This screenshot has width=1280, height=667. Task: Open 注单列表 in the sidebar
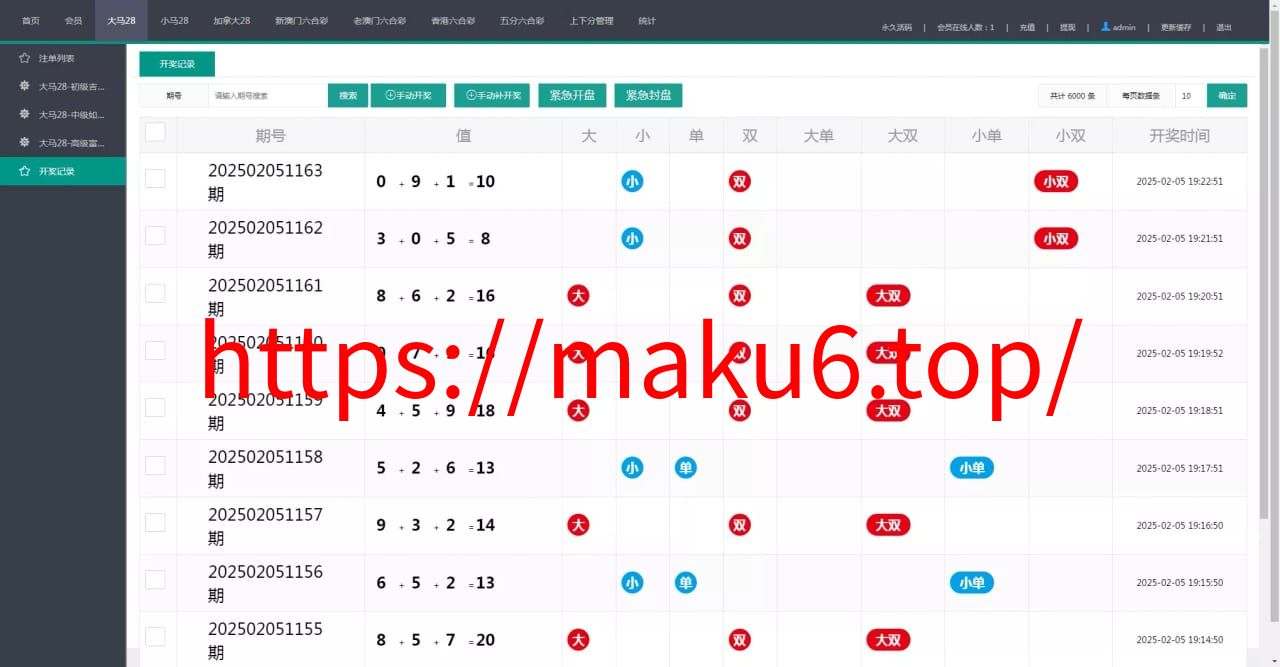(x=63, y=58)
